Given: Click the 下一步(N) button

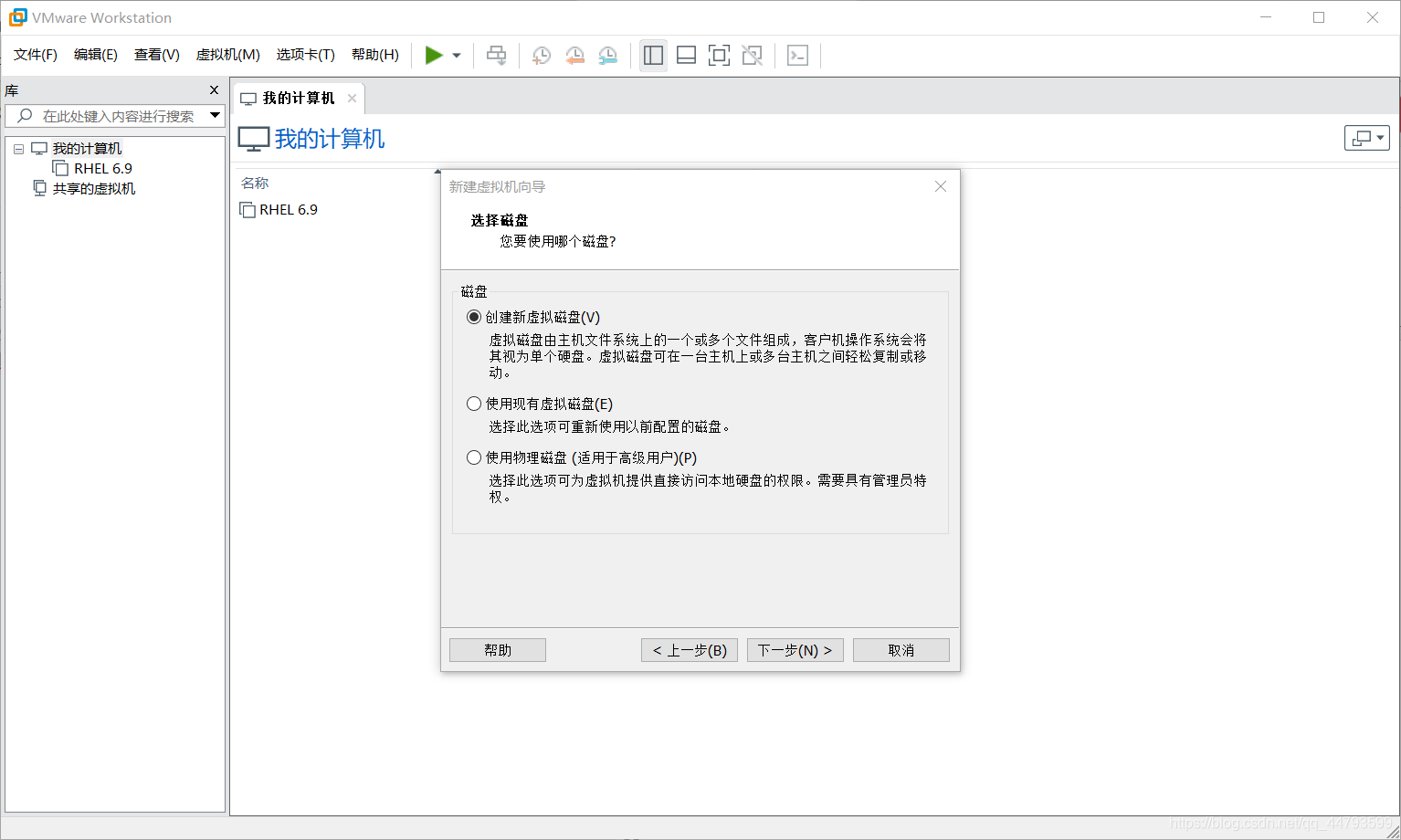Looking at the screenshot, I should click(x=794, y=649).
